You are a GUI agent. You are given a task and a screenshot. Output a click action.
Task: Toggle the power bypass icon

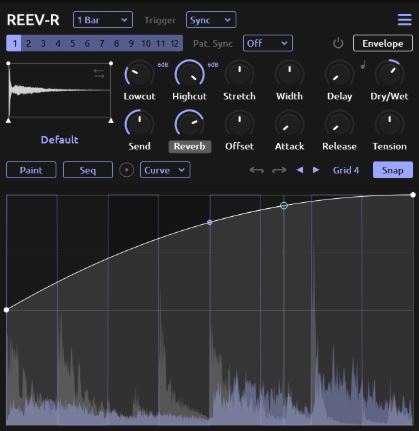pos(338,43)
